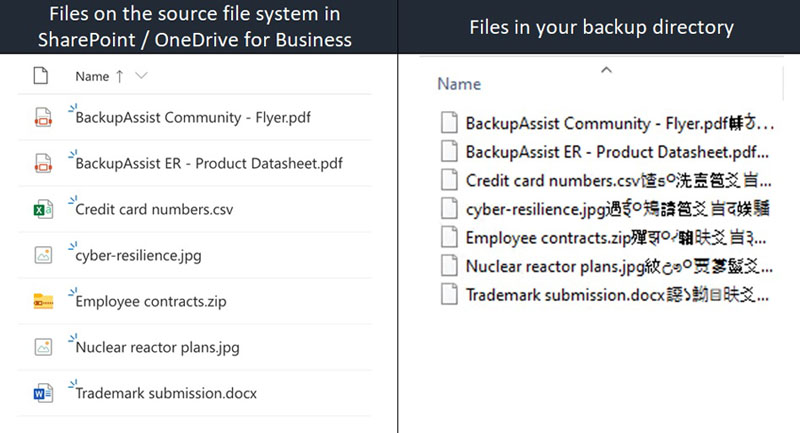The height and width of the screenshot is (433, 800).
Task: Open the Name column dropdown chevron in SharePoint
Action: coord(141,76)
